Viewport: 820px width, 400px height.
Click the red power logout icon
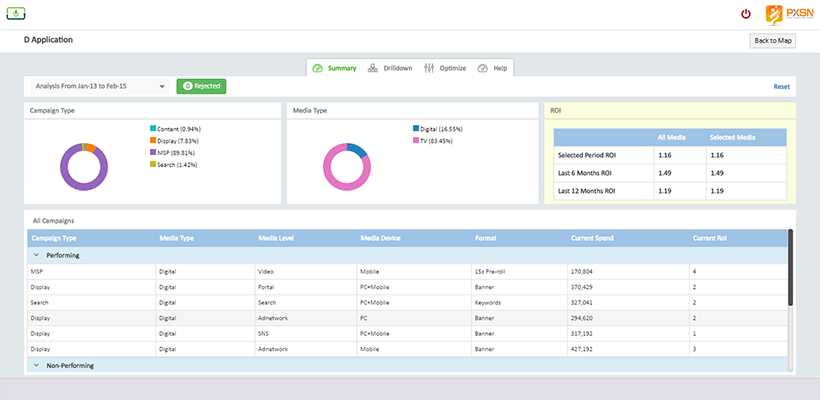[745, 14]
